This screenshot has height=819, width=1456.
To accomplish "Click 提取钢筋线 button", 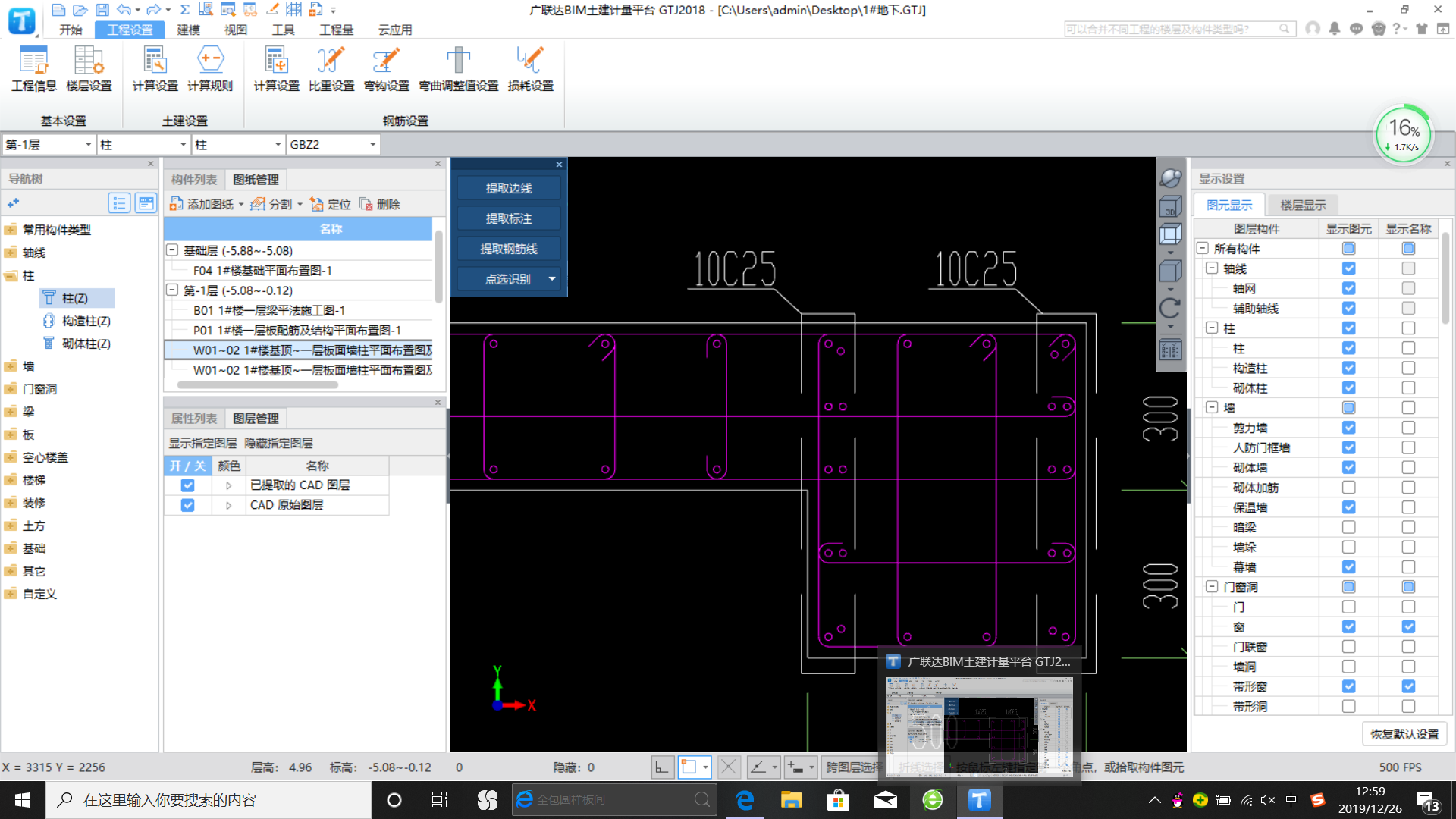I will tap(509, 249).
